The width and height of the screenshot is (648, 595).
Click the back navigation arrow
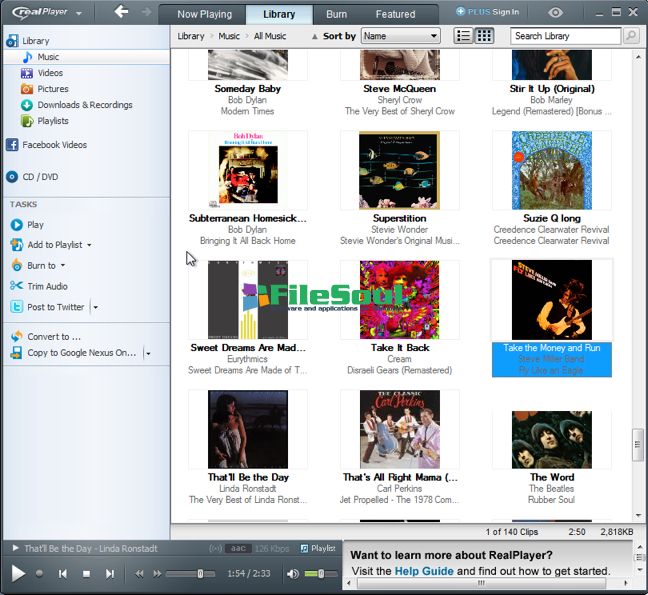pos(121,12)
